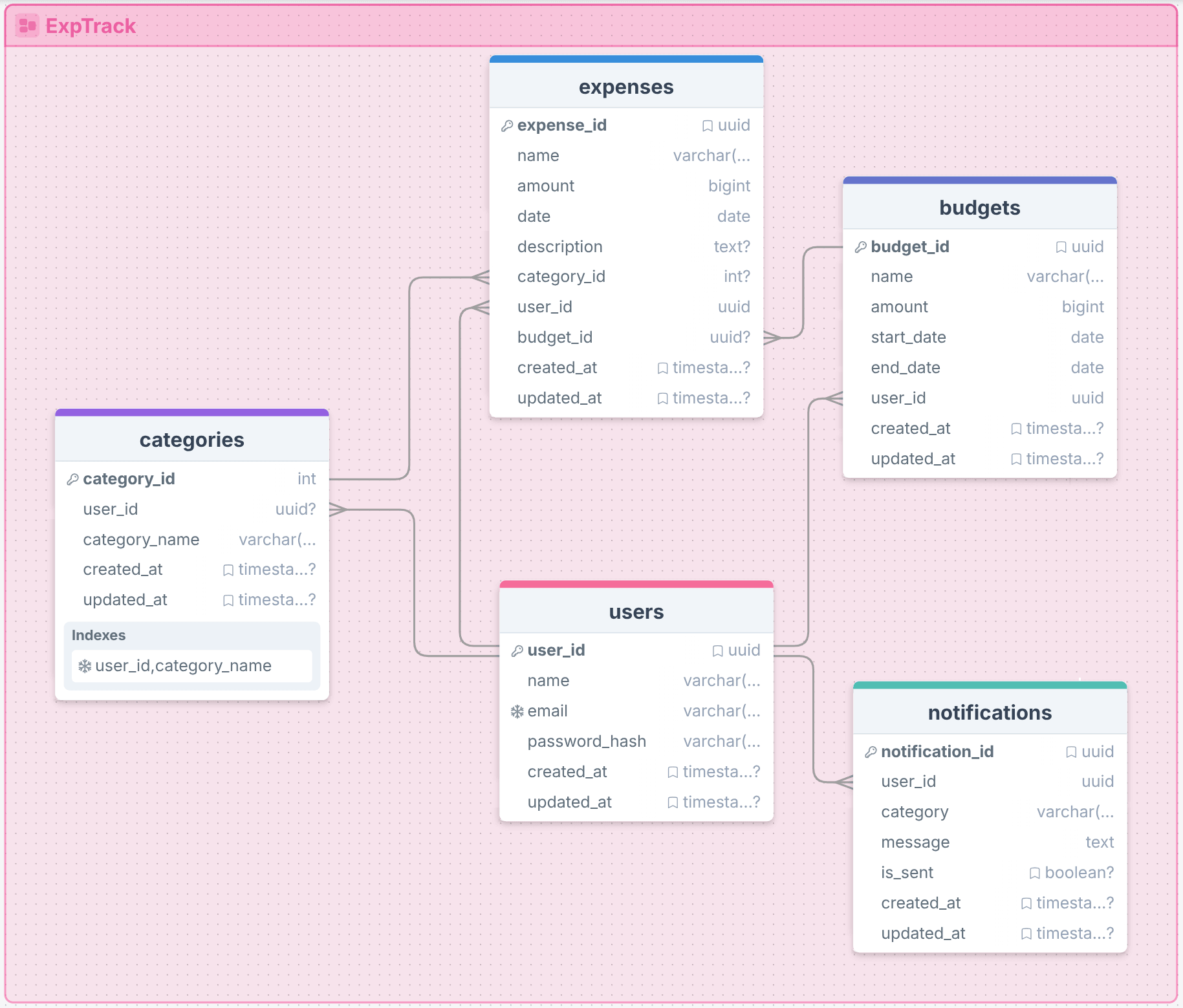The width and height of the screenshot is (1183, 1008).
Task: Click the primary key icon beside expense_id
Action: coord(507,125)
